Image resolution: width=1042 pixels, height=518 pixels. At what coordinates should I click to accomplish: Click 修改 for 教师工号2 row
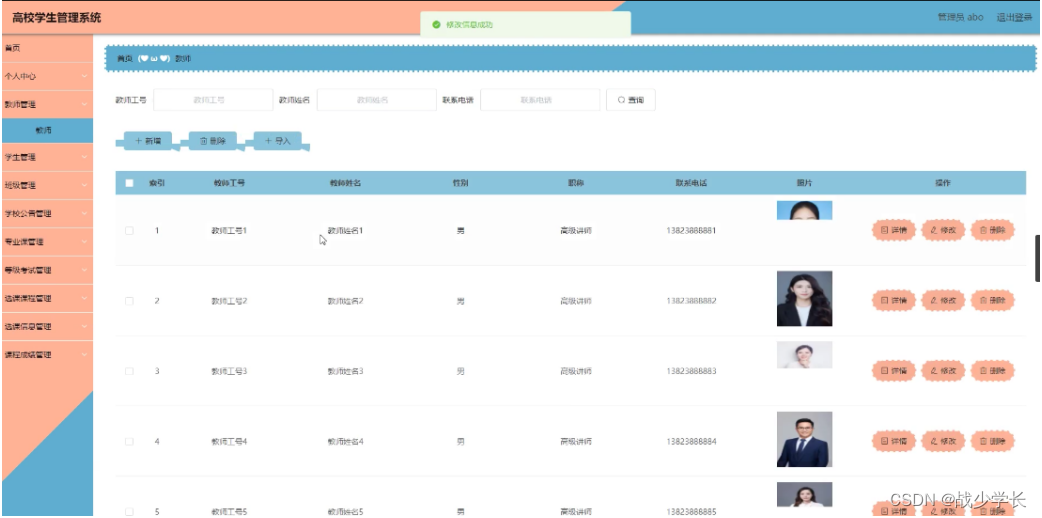point(943,301)
